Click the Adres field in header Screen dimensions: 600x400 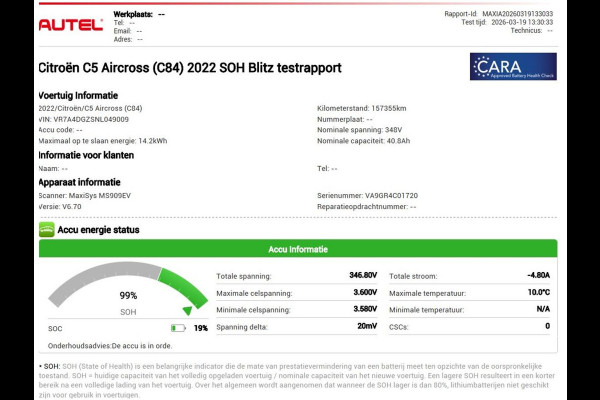(128, 39)
